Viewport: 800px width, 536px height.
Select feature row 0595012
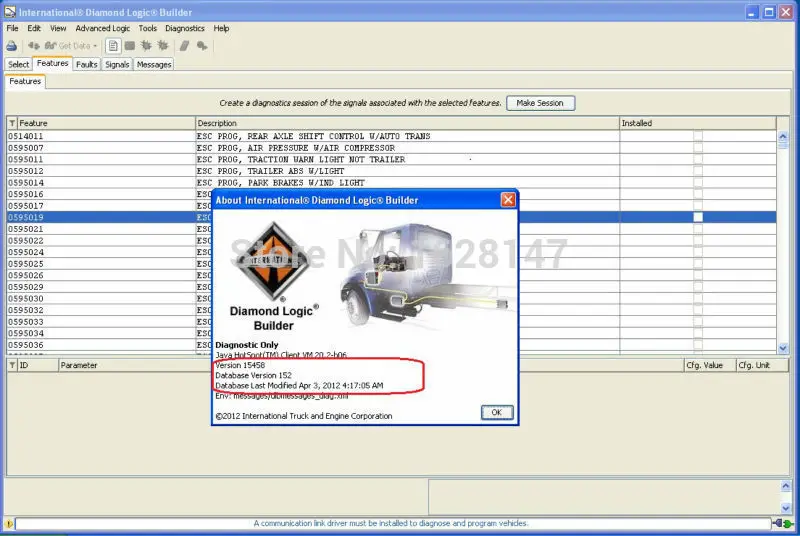391,171
